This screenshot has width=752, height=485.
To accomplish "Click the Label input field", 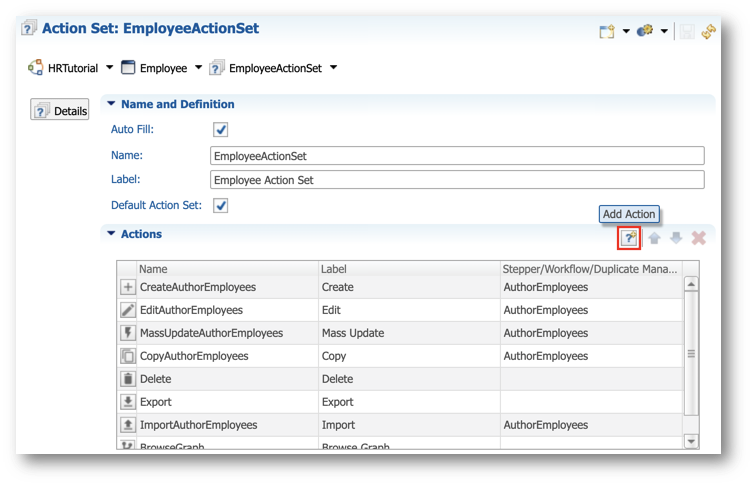I will click(457, 180).
